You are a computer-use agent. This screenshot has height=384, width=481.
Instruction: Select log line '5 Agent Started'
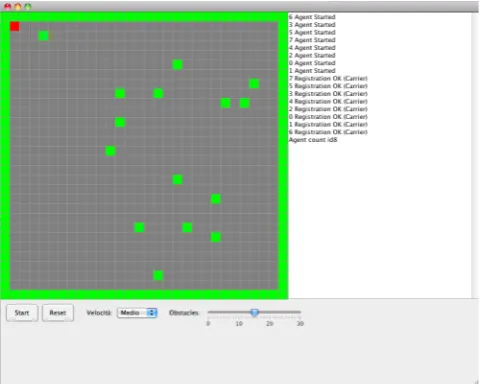[x=312, y=32]
